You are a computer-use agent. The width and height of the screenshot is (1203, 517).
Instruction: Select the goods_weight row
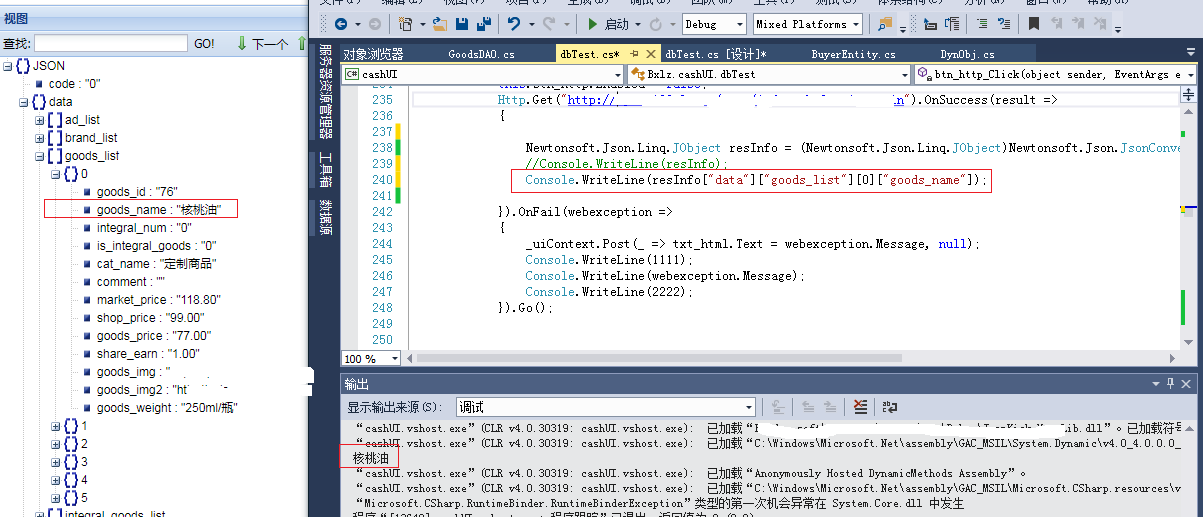[x=167, y=408]
